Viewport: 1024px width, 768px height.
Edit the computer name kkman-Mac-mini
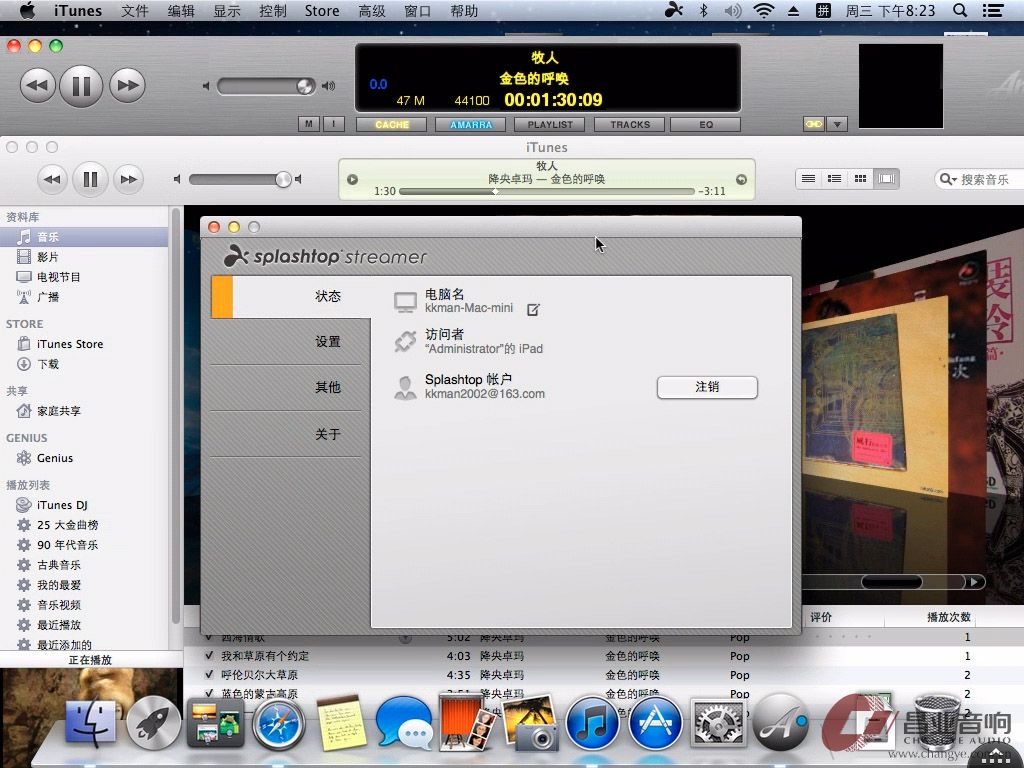coord(533,310)
